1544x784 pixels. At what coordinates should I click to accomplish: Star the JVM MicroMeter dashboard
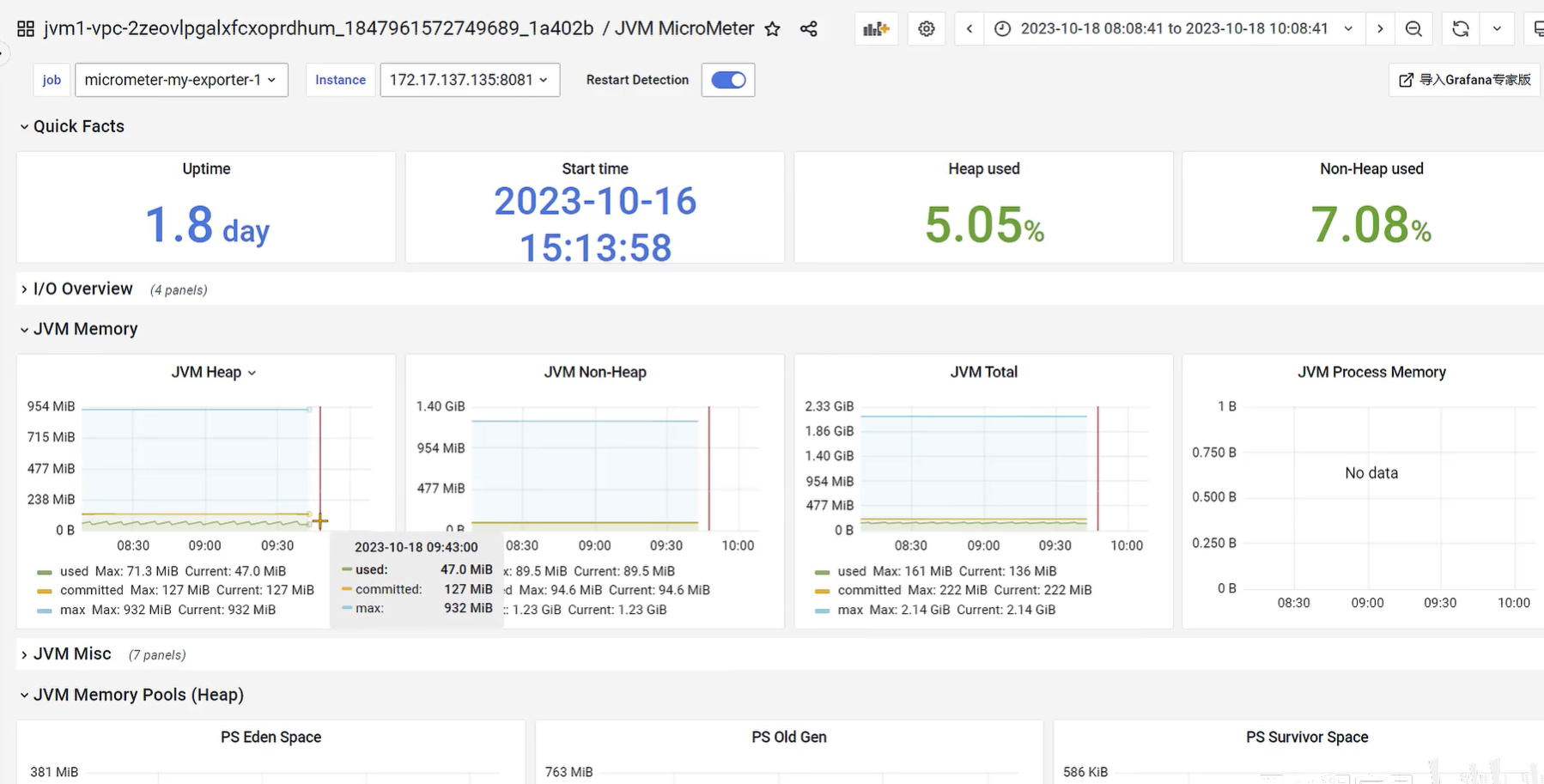[x=773, y=28]
